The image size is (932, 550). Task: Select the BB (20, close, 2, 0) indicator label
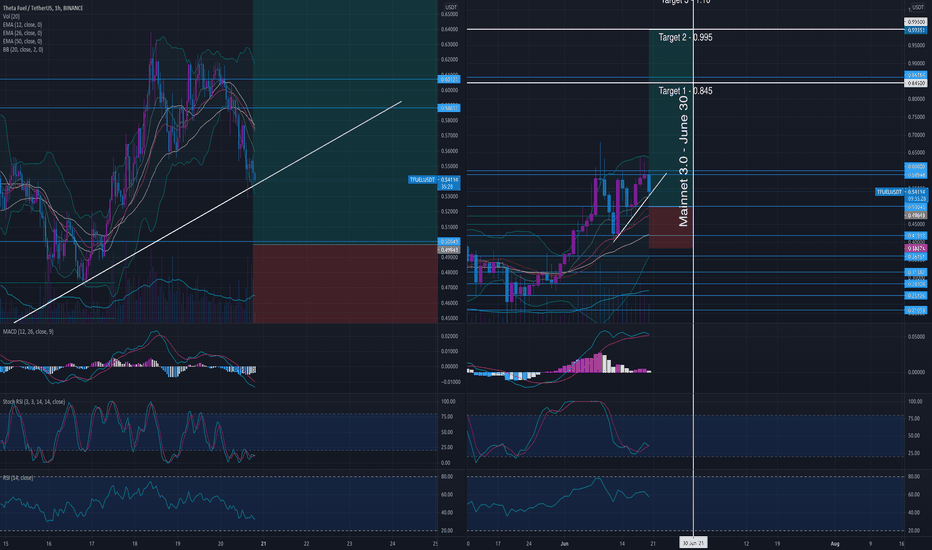pos(23,50)
